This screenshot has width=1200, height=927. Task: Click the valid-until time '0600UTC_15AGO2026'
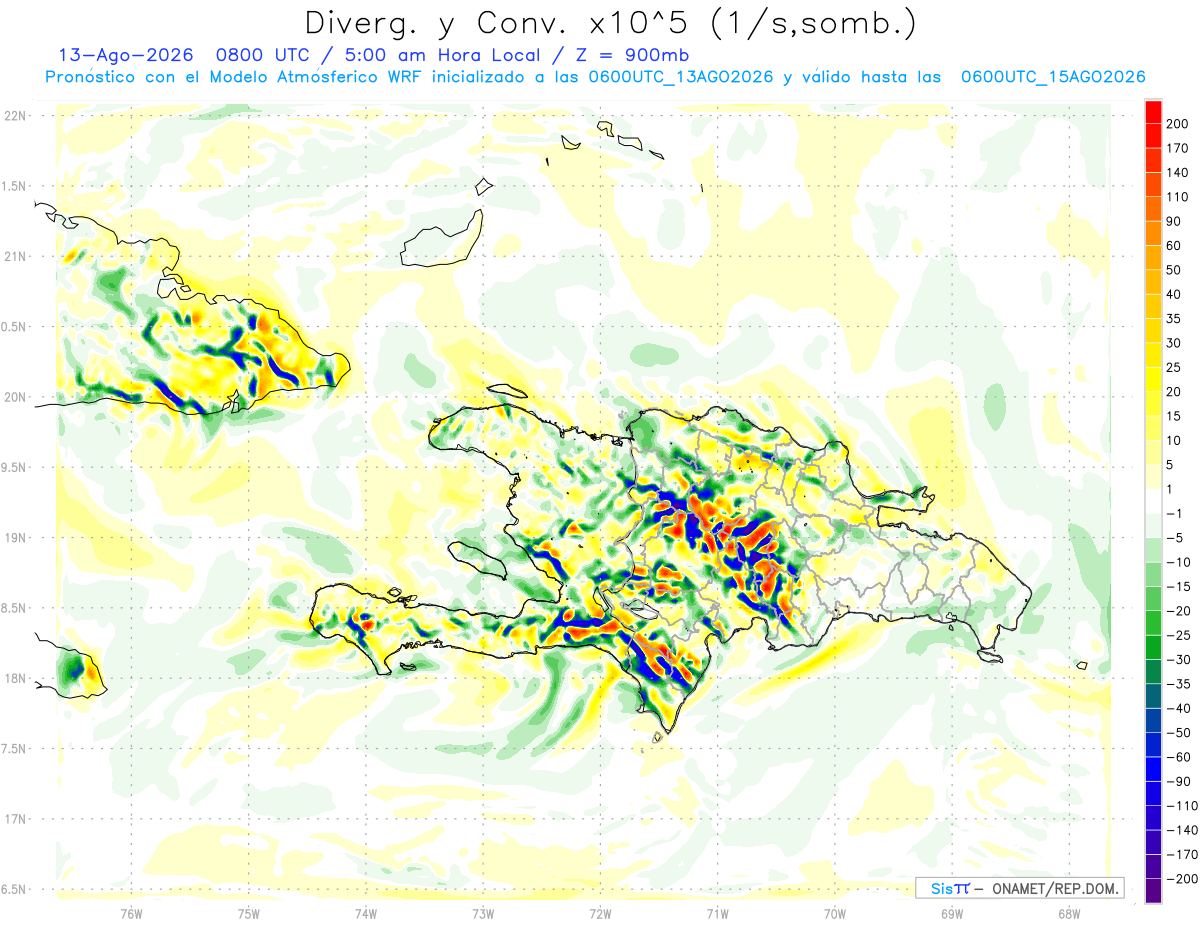[1053, 77]
